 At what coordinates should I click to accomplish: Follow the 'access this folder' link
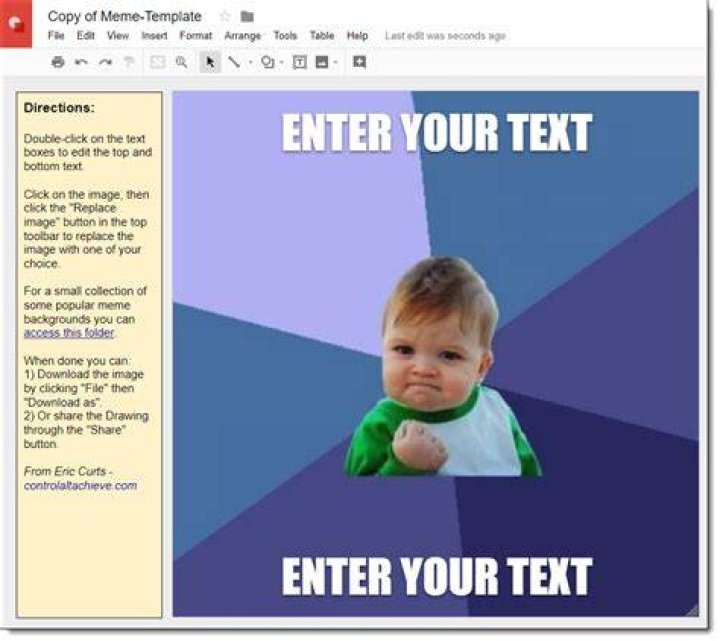click(x=69, y=333)
